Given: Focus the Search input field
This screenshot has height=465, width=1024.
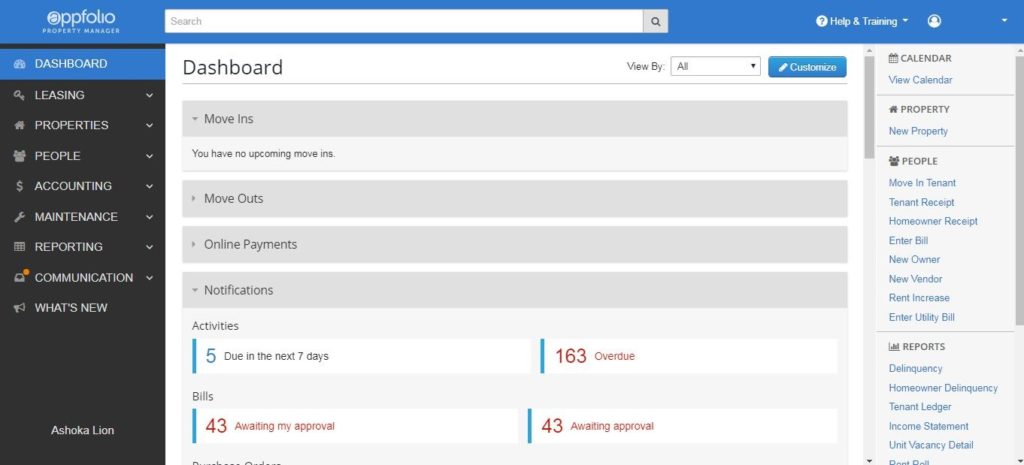Looking at the screenshot, I should (x=404, y=22).
